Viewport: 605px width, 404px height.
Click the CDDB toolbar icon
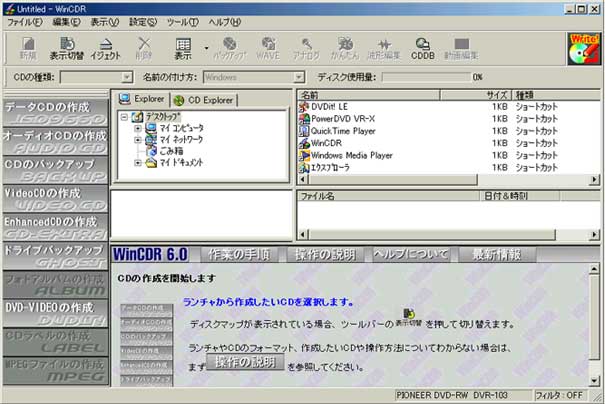[422, 48]
